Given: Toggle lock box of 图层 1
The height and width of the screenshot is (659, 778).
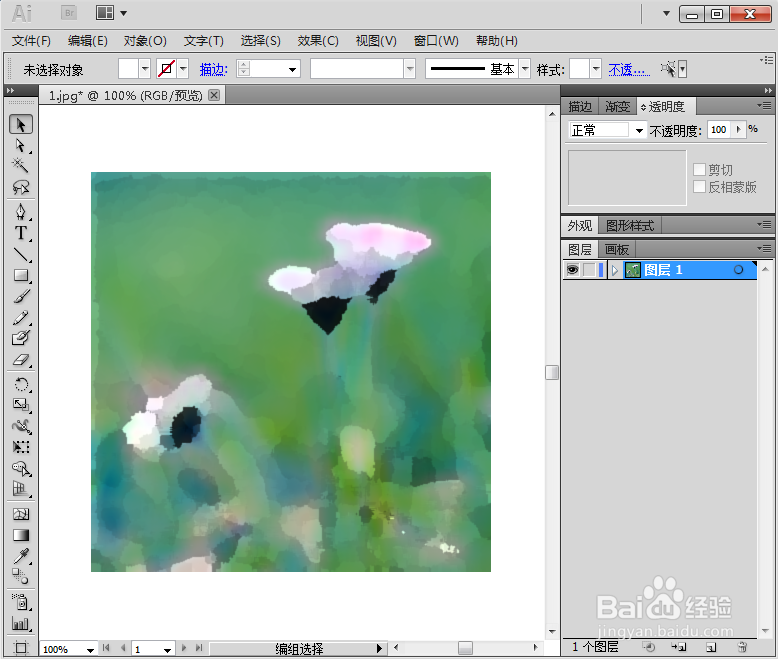Looking at the screenshot, I should tap(588, 270).
